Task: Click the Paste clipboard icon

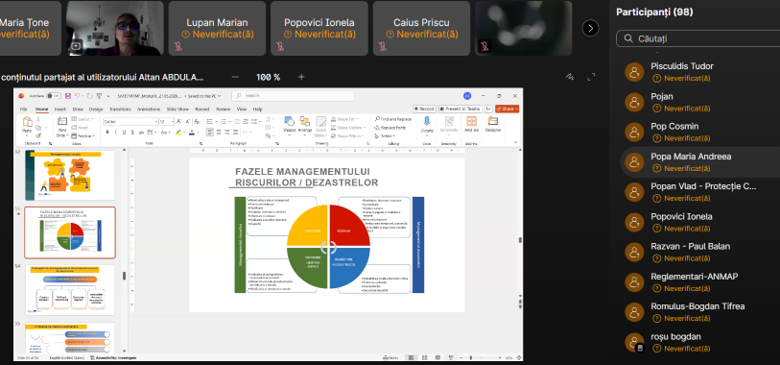Action: (27, 122)
